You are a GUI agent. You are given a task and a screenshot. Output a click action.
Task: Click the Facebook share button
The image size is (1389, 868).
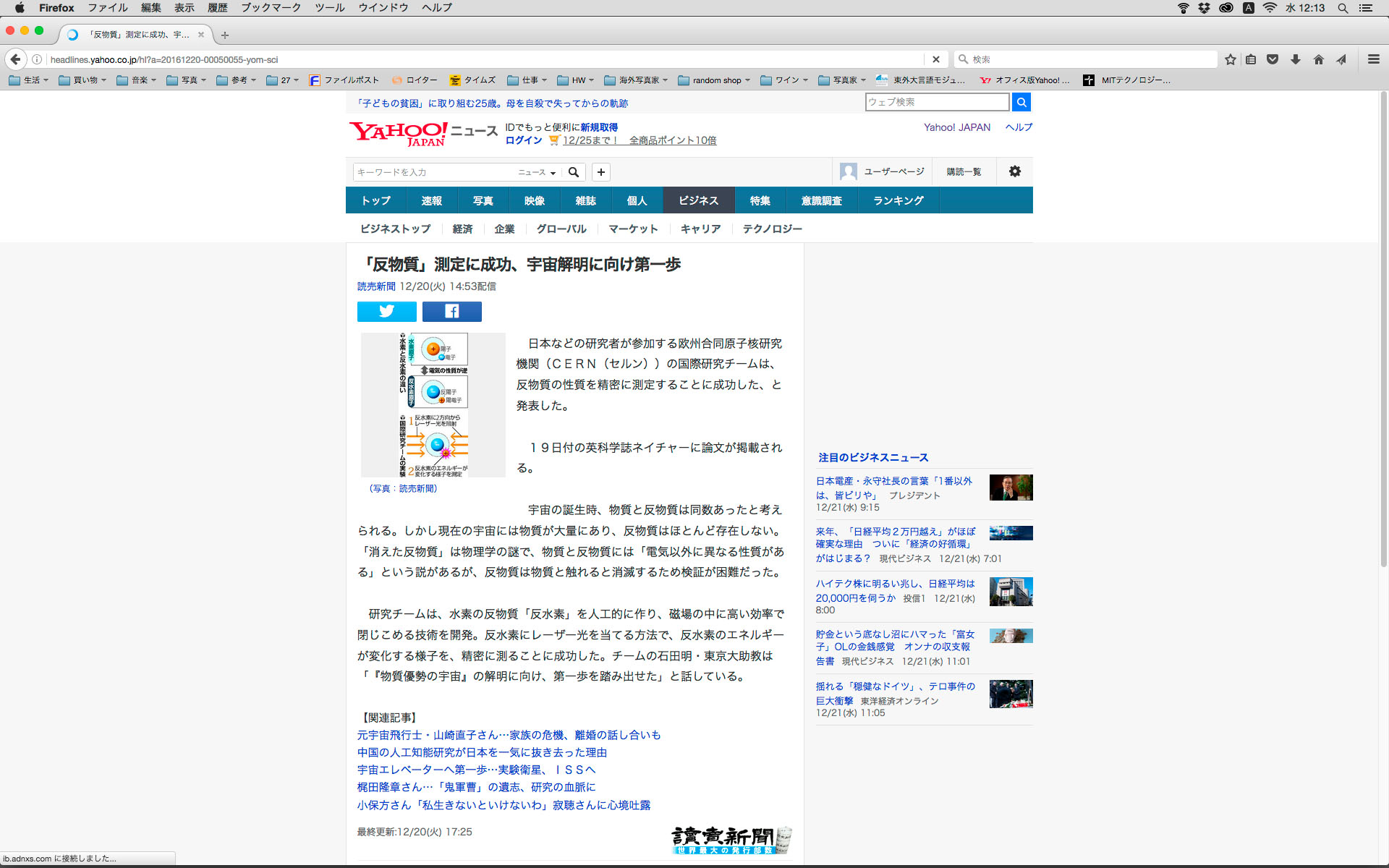(451, 311)
